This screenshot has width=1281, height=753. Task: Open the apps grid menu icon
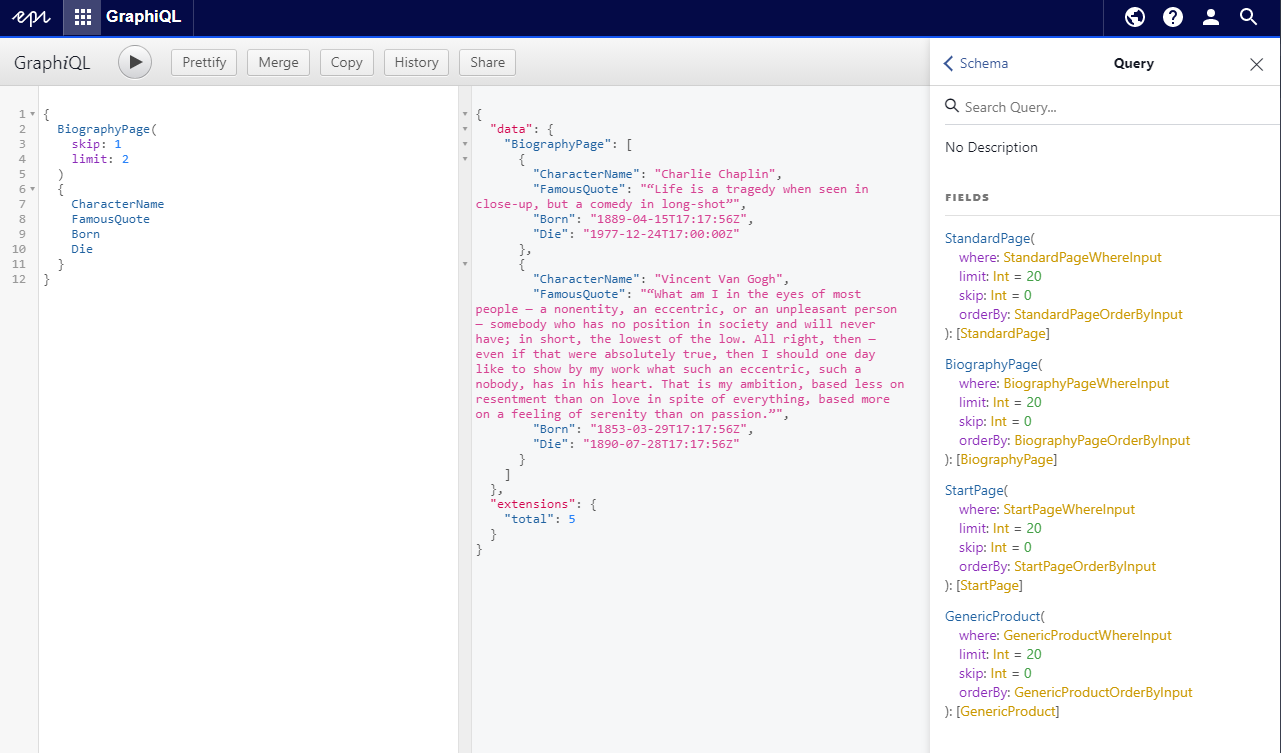(83, 17)
